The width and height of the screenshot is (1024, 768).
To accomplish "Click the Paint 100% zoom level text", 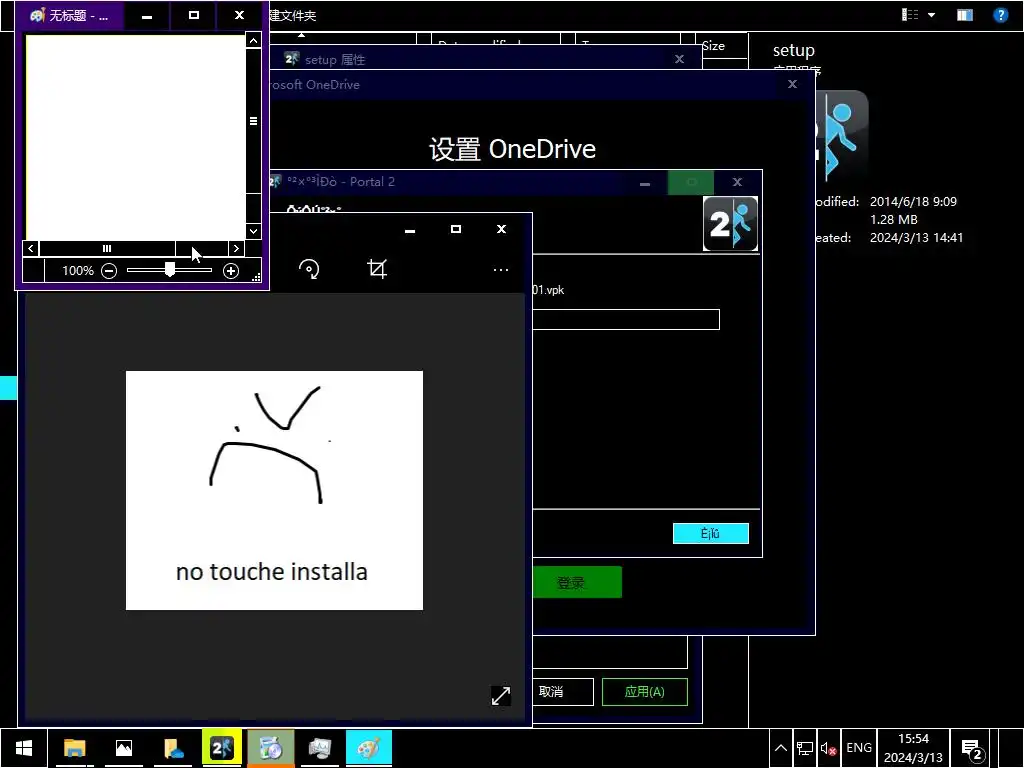I will click(x=78, y=270).
